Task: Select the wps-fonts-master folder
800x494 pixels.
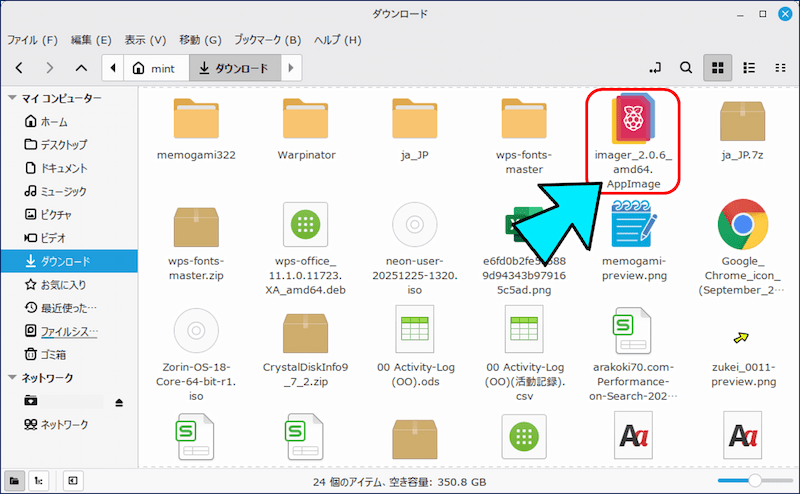Action: [x=524, y=136]
